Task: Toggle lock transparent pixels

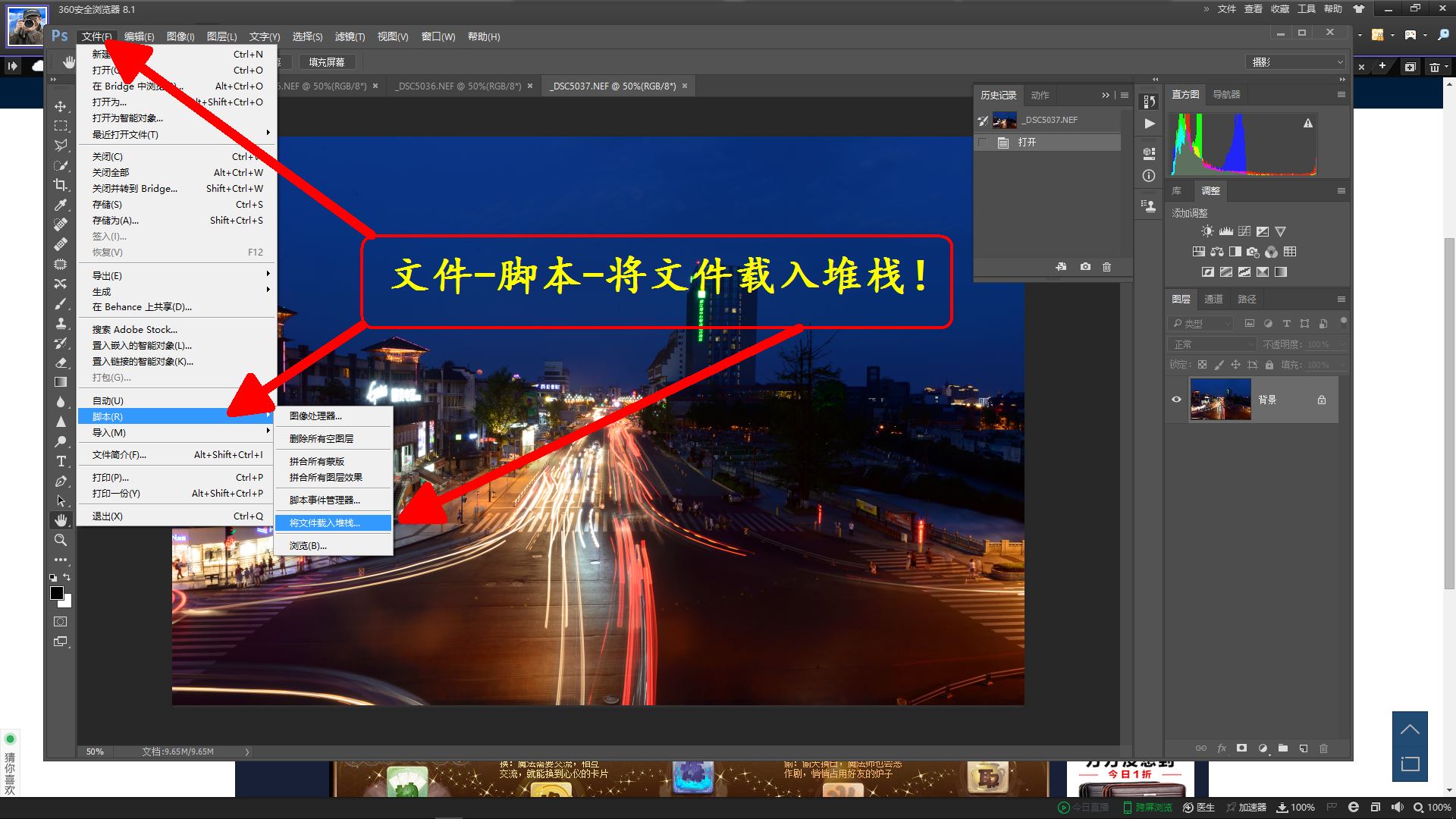Action: click(x=1202, y=365)
